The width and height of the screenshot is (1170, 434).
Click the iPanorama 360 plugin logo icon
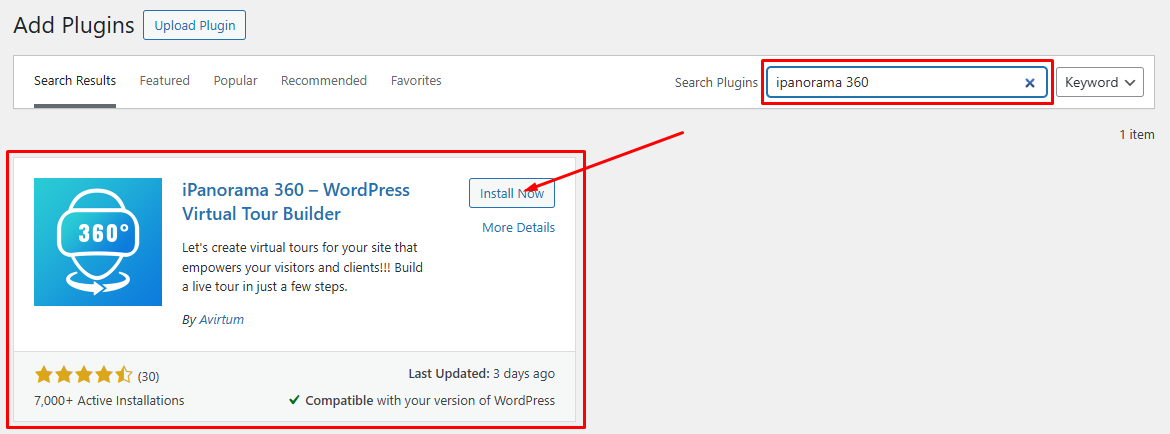[x=98, y=242]
